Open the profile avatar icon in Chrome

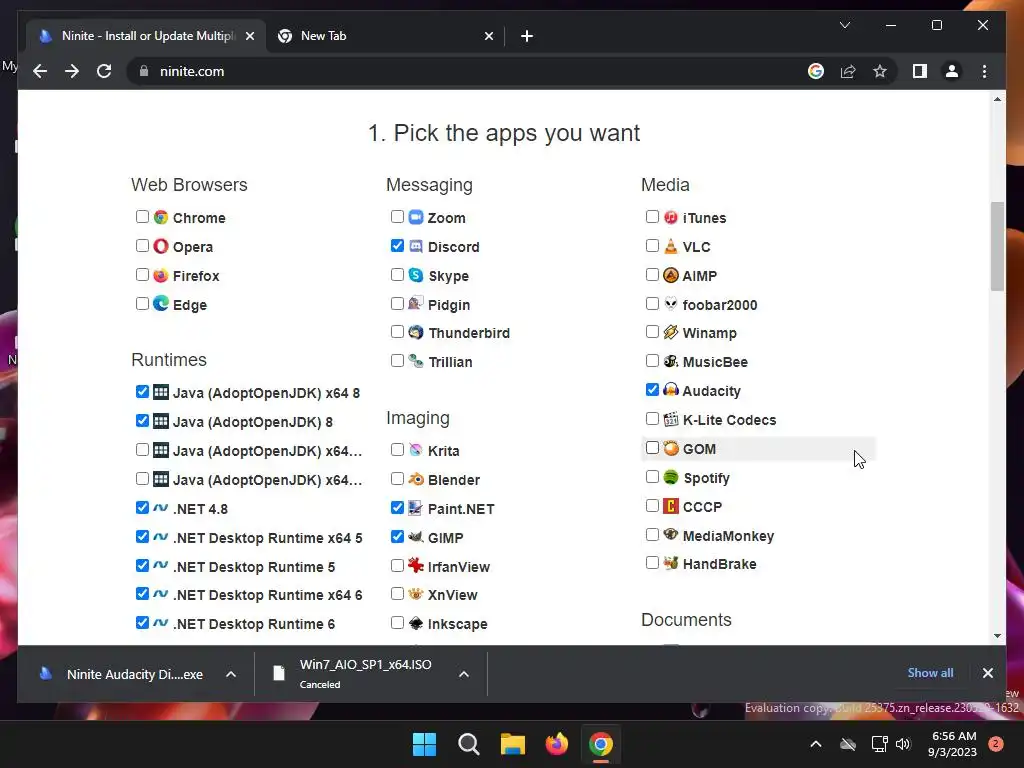click(952, 71)
